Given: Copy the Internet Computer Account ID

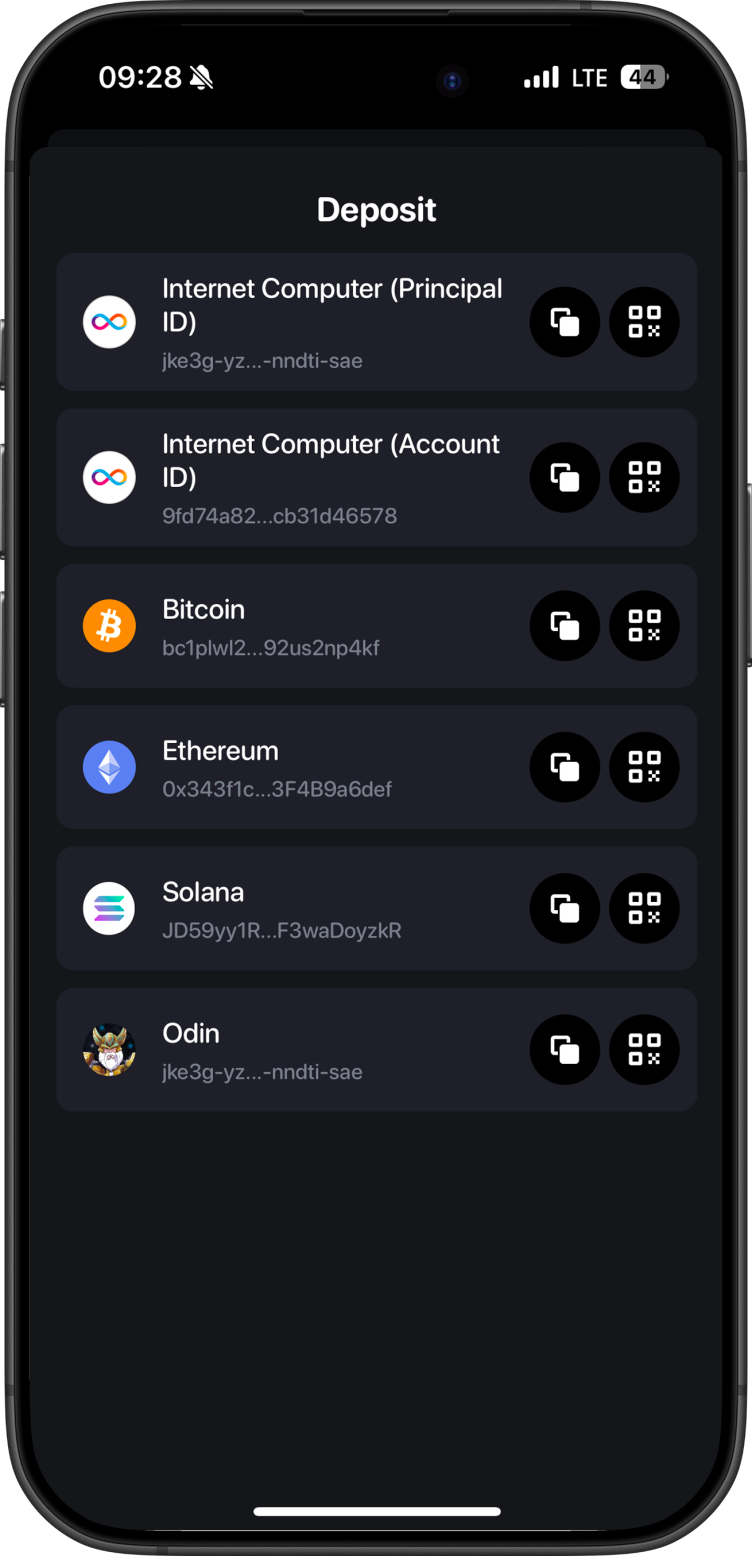Looking at the screenshot, I should click(x=564, y=477).
